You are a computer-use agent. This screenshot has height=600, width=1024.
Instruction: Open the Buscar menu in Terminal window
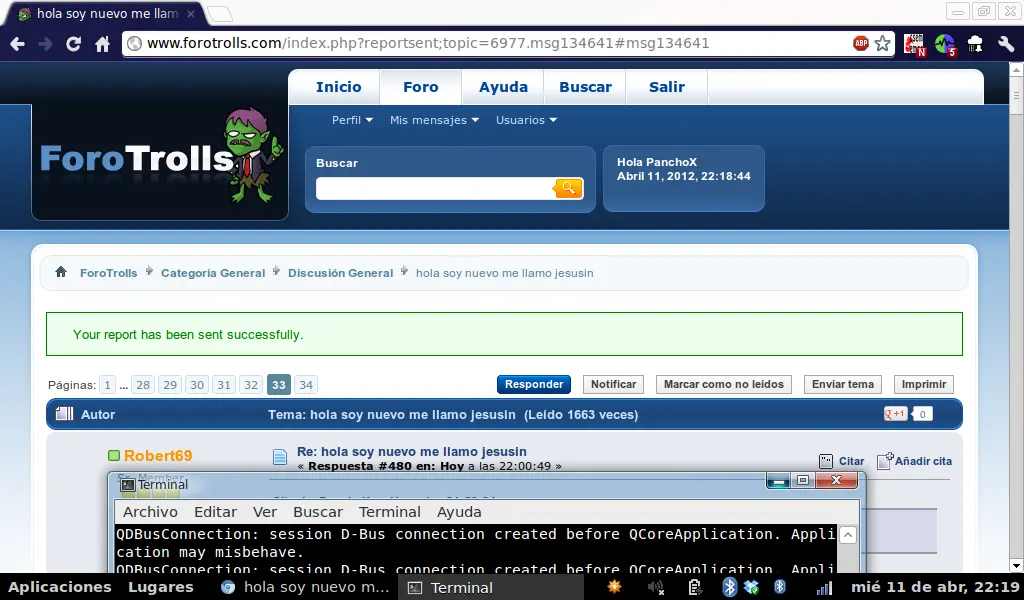[318, 512]
